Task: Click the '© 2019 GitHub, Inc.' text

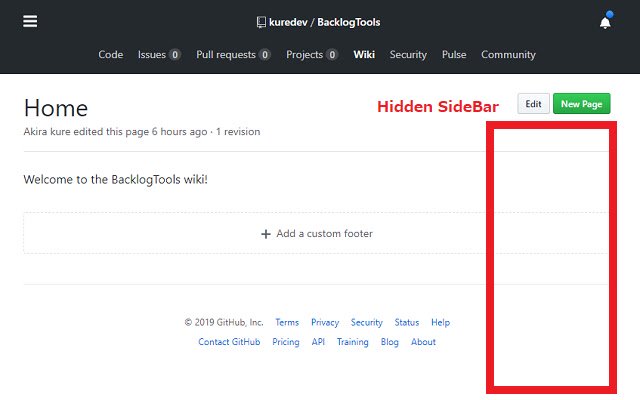Action: coord(224,322)
